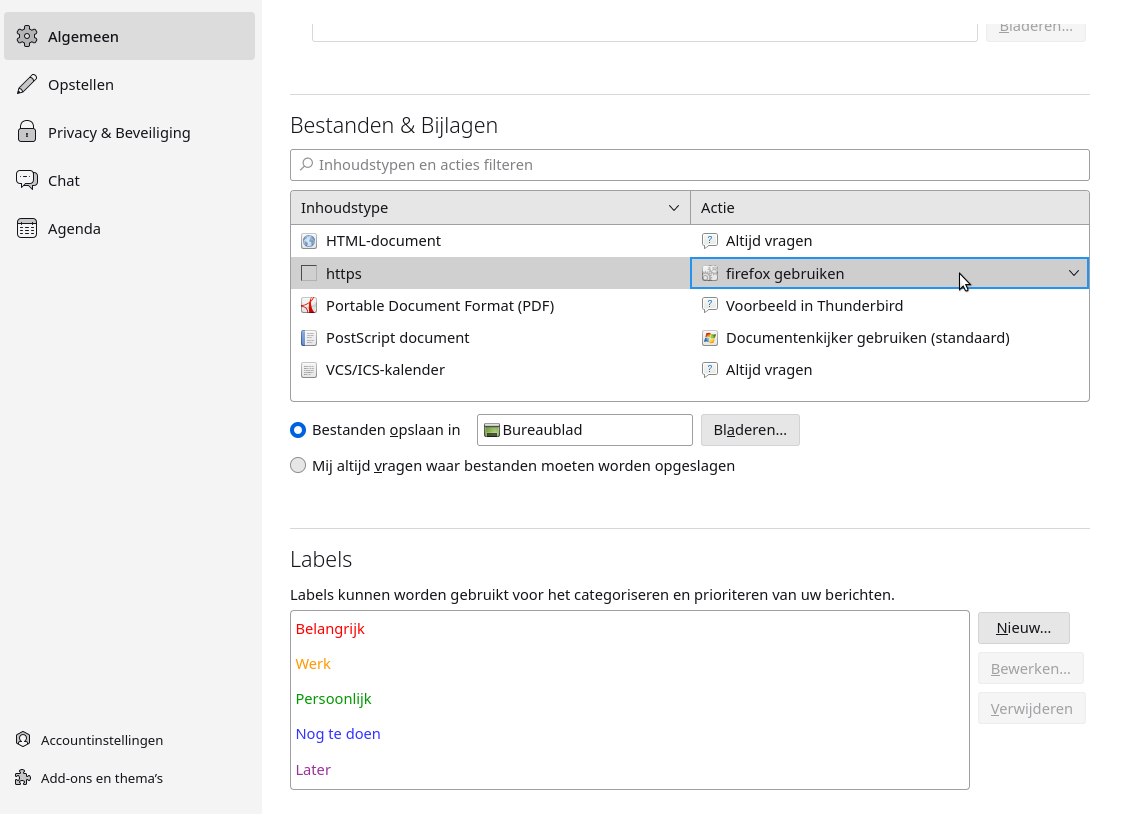Open the Accountinstellingen page
This screenshot has width=1122, height=814.
(x=101, y=740)
